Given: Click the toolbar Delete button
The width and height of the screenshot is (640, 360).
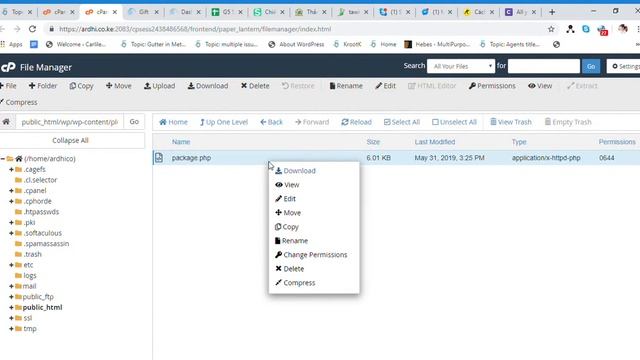Looking at the screenshot, I should (x=255, y=86).
